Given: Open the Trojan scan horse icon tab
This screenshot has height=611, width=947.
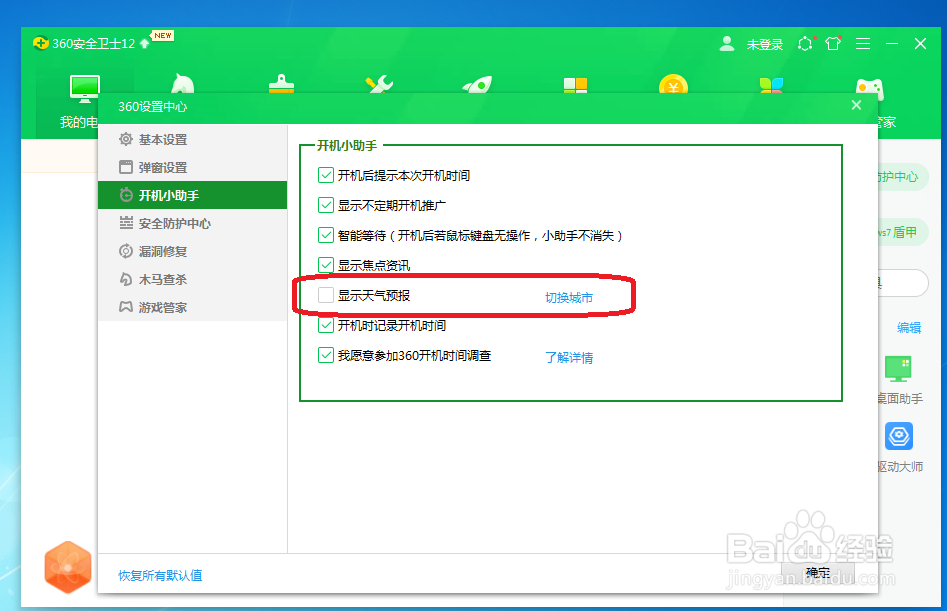Looking at the screenshot, I should (182, 83).
